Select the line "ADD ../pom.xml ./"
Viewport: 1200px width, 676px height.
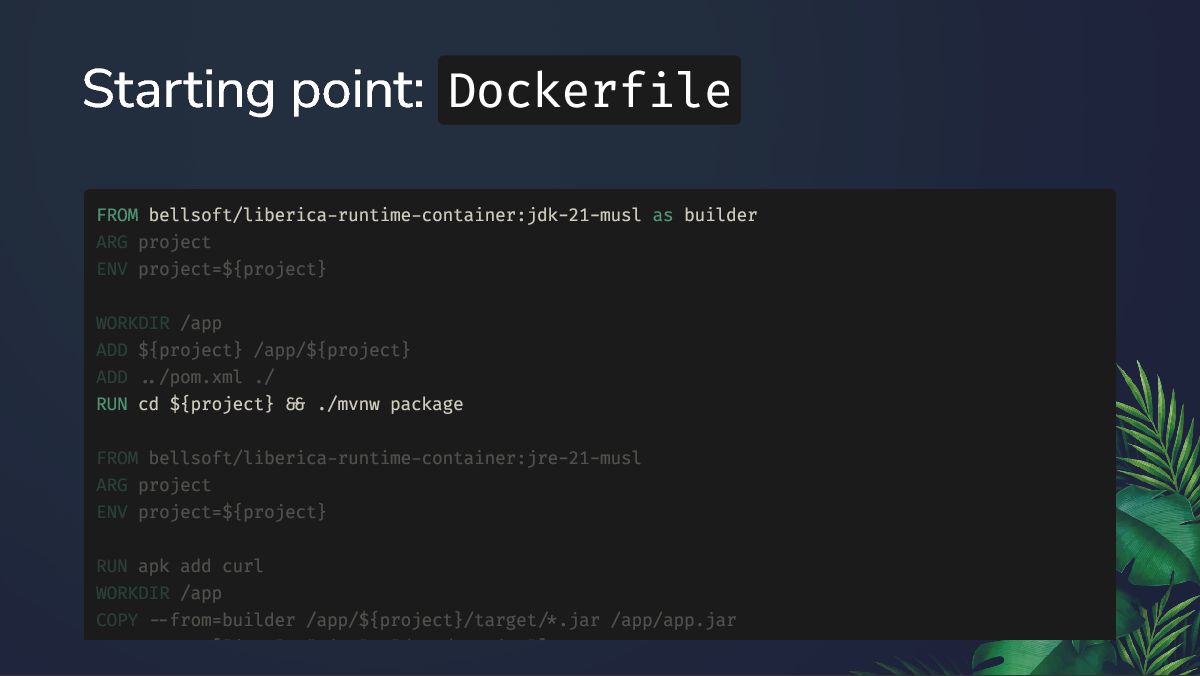click(185, 377)
